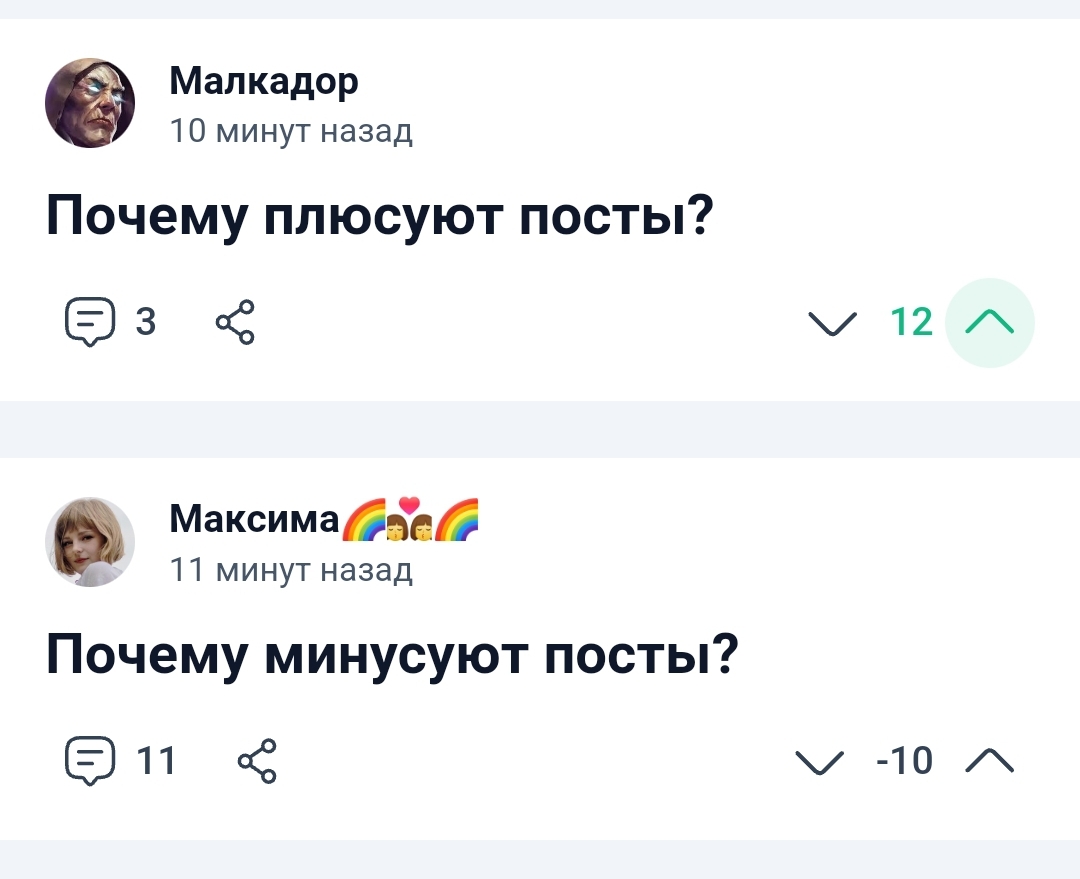
Task: Click the username Максима with rainbow emojis
Action: [324, 519]
